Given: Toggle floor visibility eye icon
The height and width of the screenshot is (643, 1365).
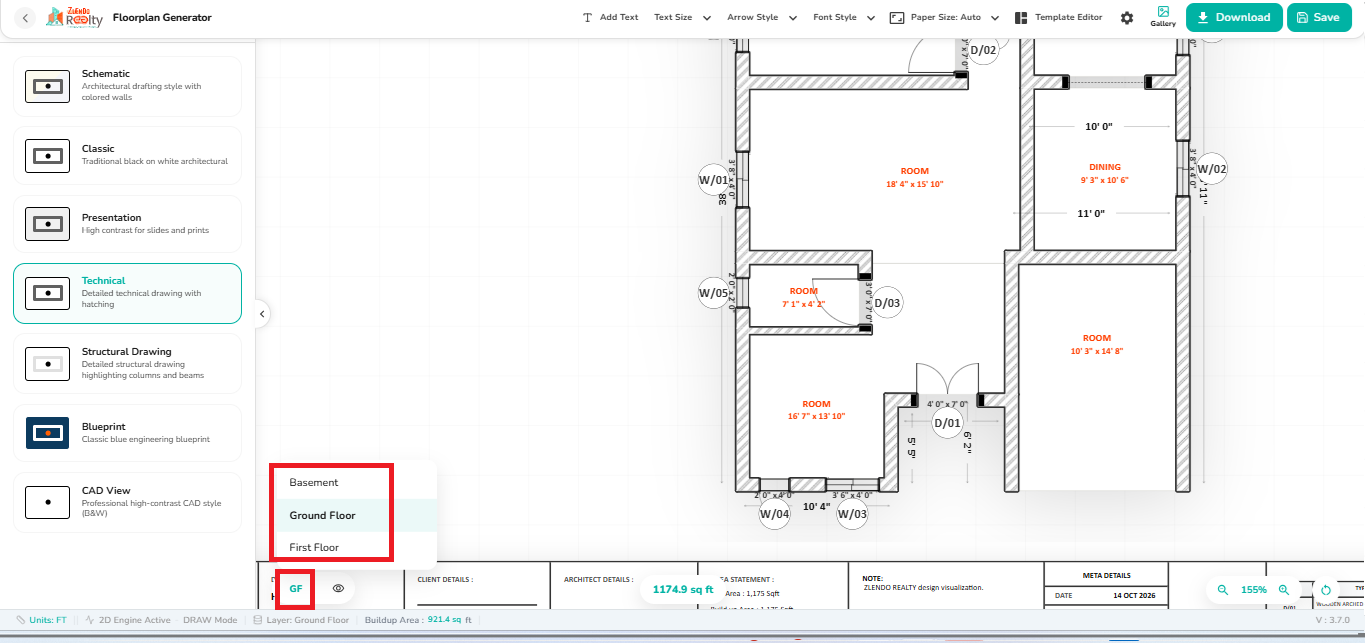Looking at the screenshot, I should (339, 589).
